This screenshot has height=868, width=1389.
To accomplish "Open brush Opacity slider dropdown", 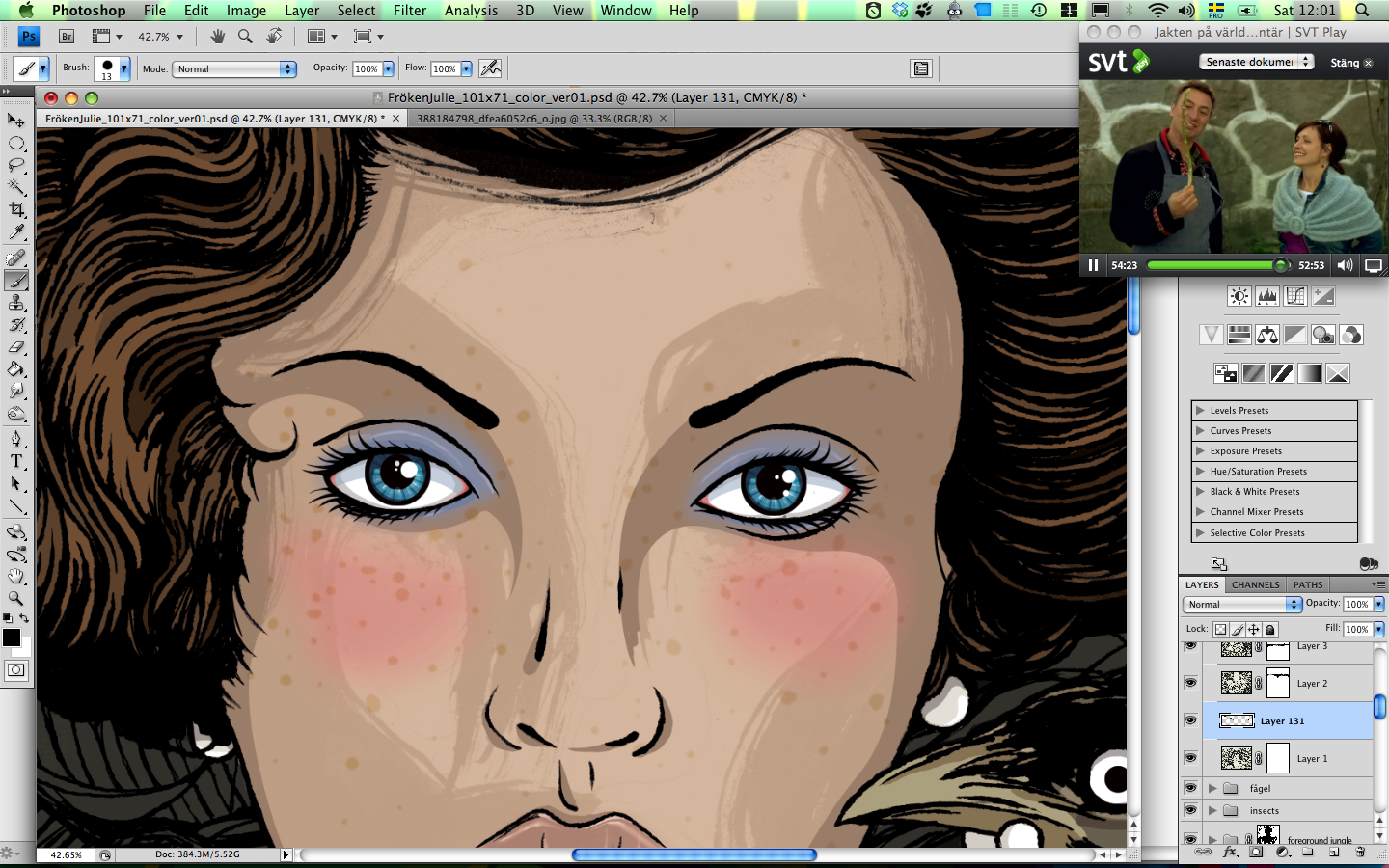I will tap(389, 68).
